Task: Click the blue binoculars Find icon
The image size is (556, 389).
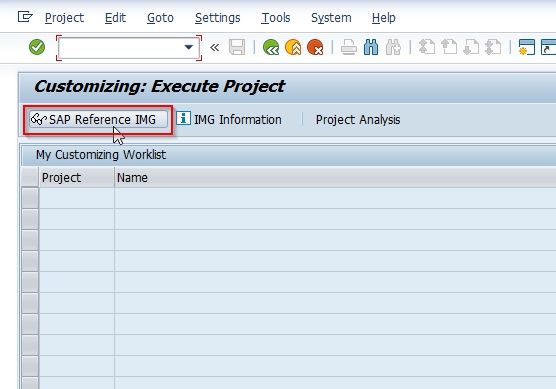Action: pos(371,47)
